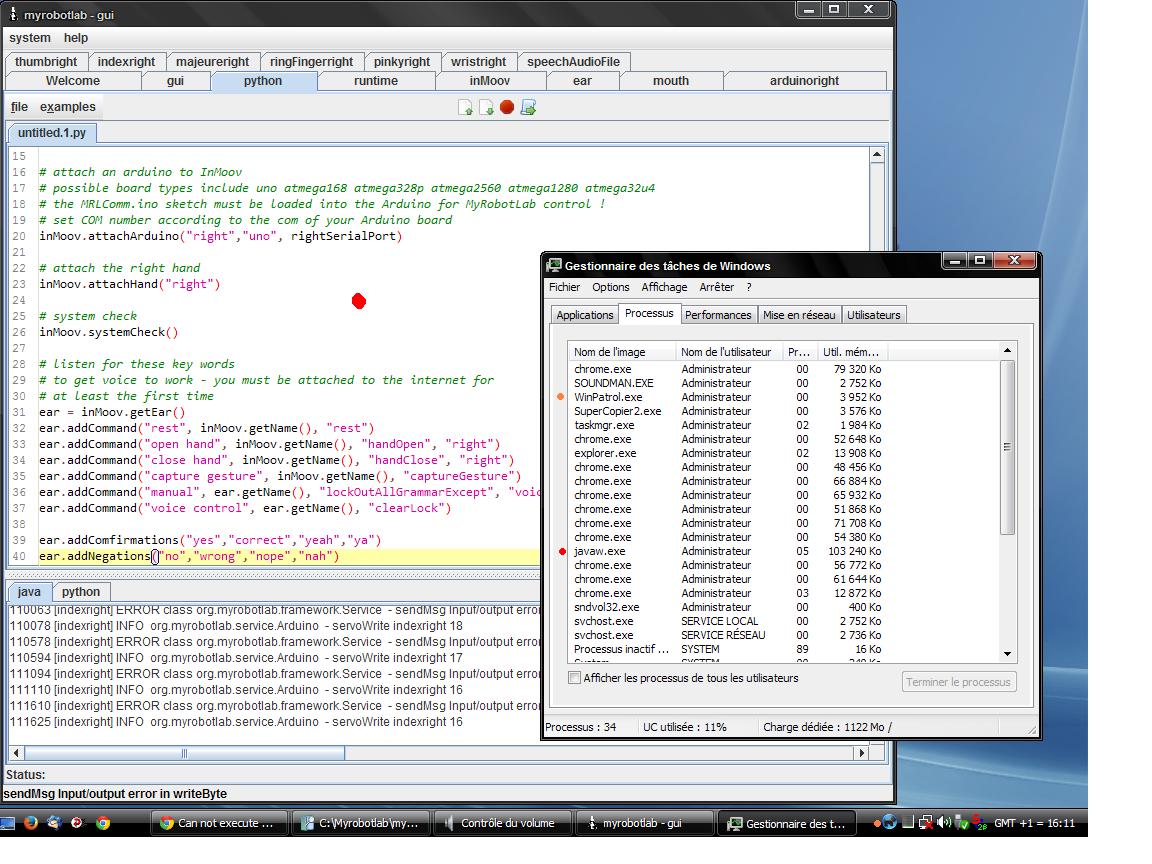Open the file menu in python editor
This screenshot has width=1152, height=864.
pyautogui.click(x=19, y=107)
